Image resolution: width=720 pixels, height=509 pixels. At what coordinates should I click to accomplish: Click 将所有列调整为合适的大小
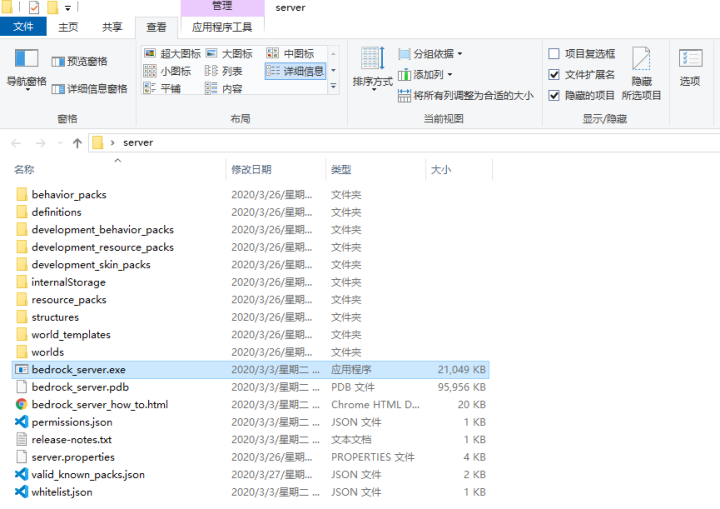point(466,96)
